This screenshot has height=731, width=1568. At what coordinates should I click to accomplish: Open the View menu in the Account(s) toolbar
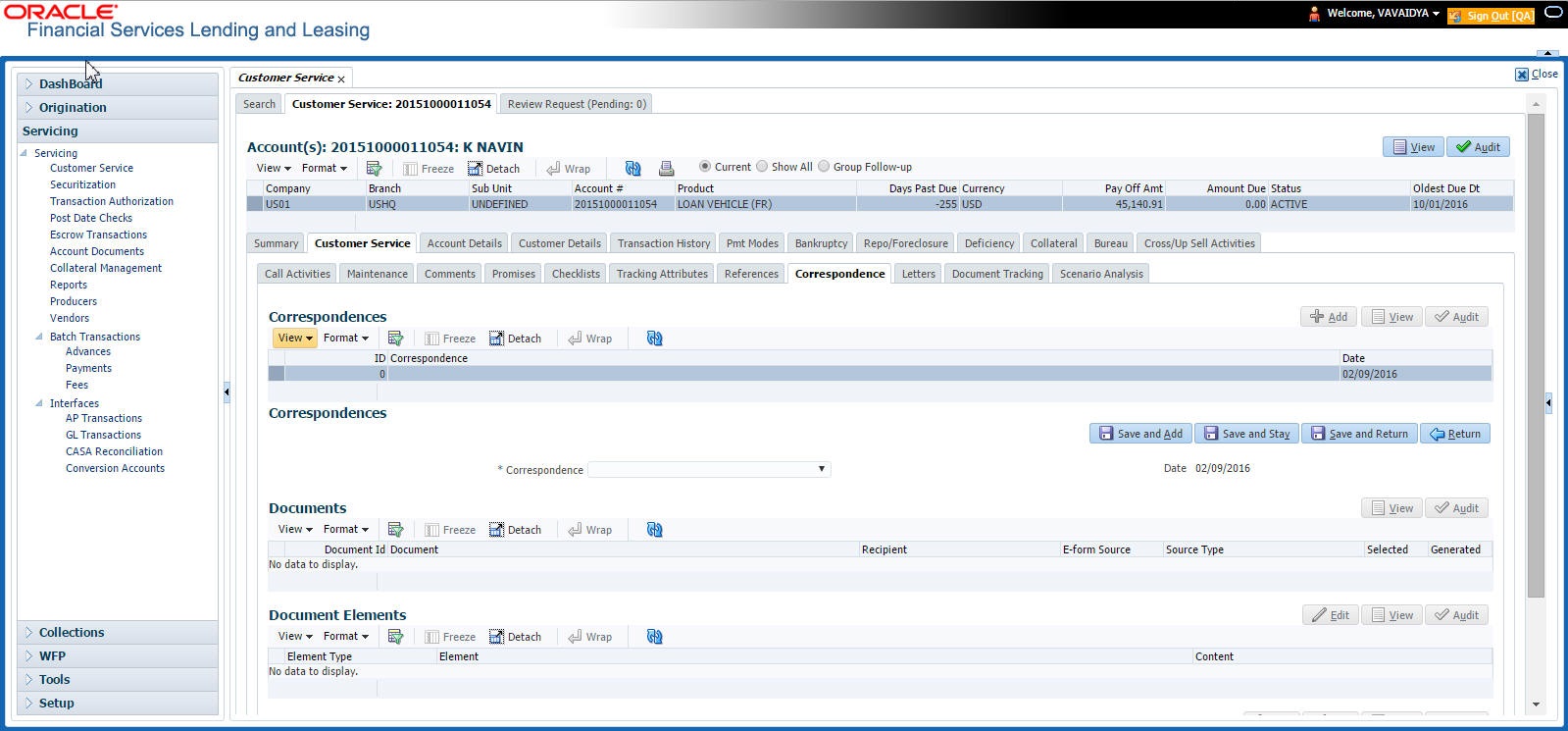point(273,169)
